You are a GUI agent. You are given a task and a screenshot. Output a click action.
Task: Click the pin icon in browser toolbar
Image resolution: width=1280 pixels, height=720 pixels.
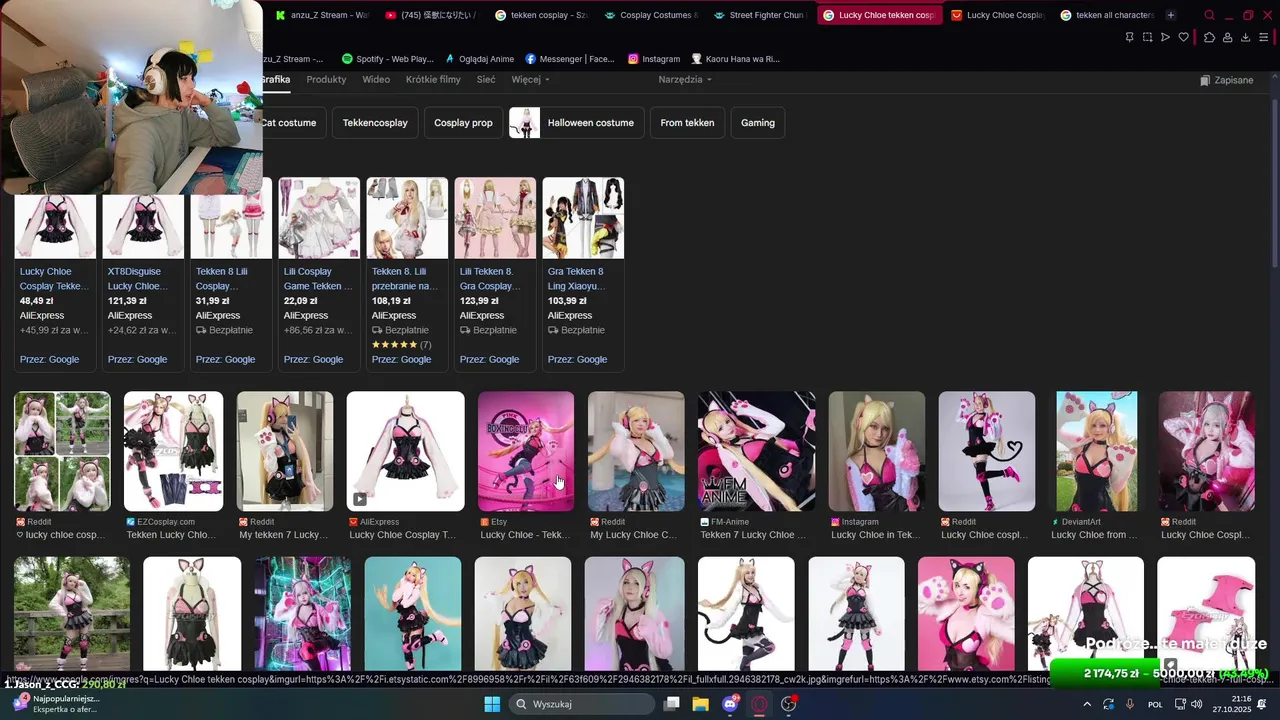click(x=1130, y=37)
